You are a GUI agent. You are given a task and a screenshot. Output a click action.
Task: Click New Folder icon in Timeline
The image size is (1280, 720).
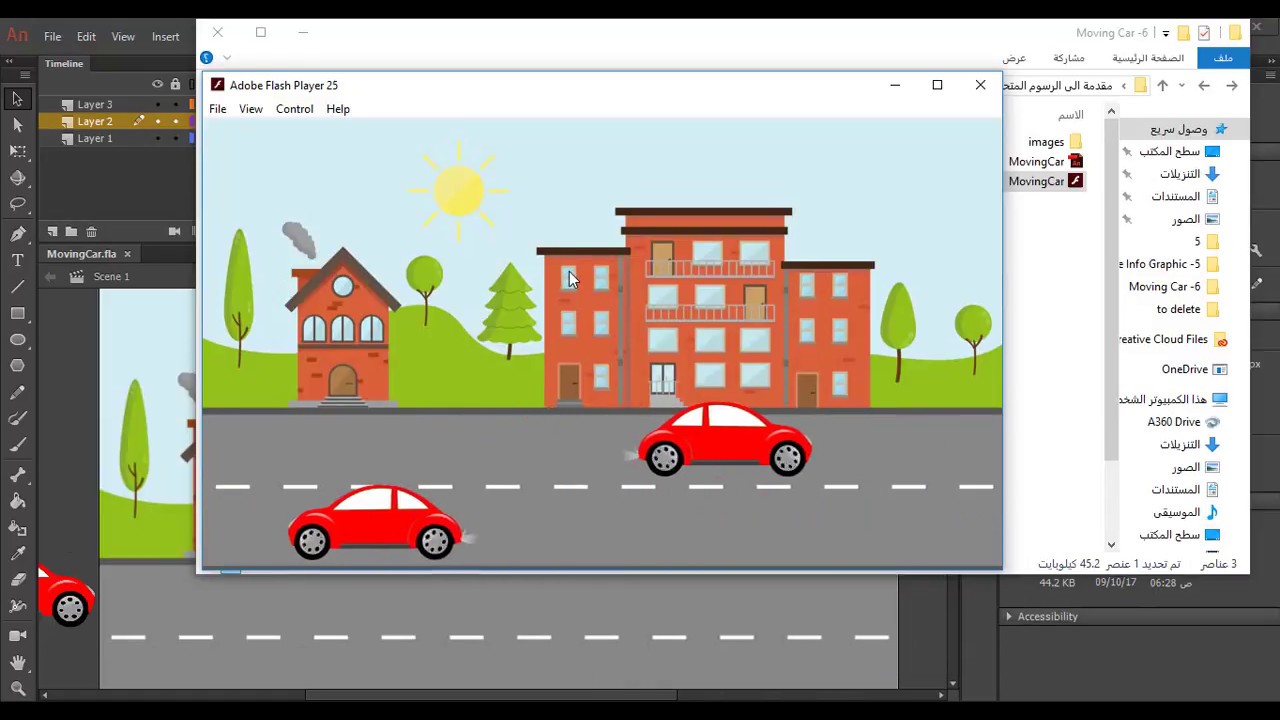pyautogui.click(x=72, y=231)
